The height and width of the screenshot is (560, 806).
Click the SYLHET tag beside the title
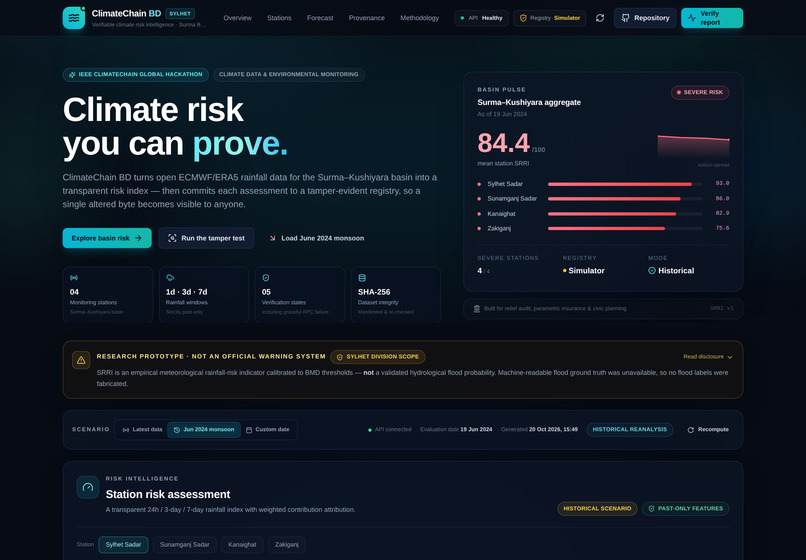(180, 13)
